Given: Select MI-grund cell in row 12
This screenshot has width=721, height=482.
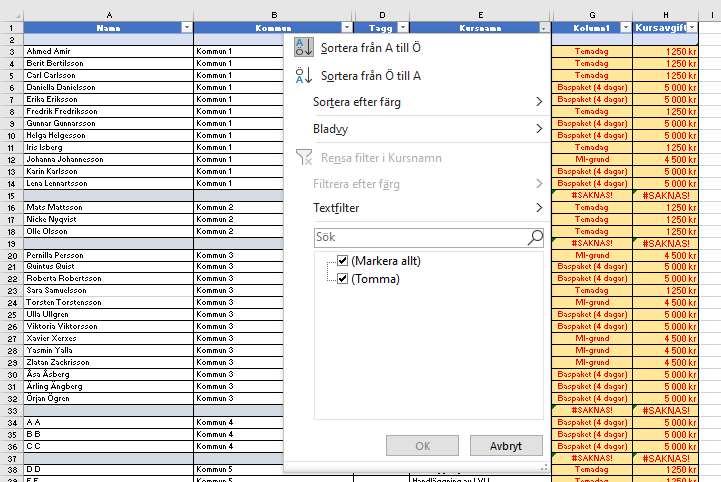Looking at the screenshot, I should coord(592,159).
